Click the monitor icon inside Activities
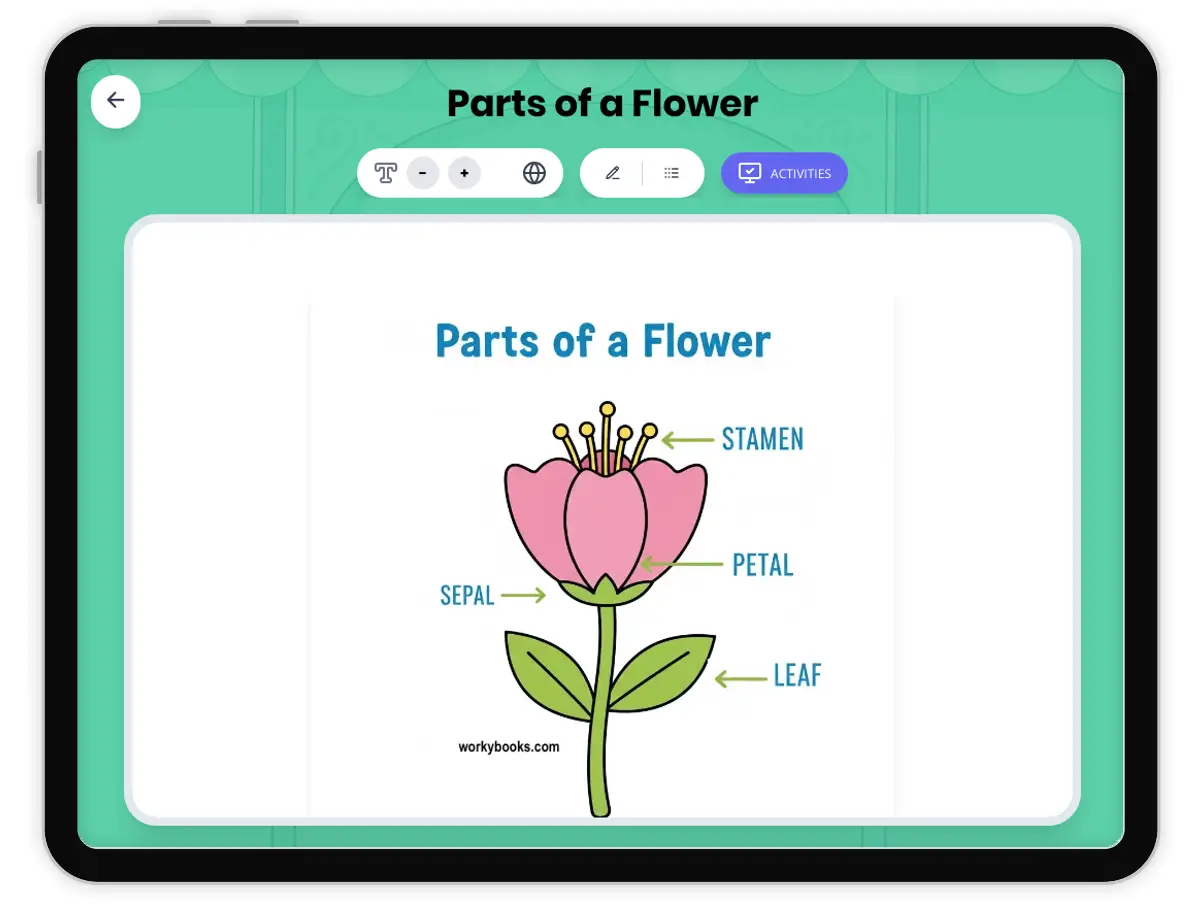Screen dimensions: 1200x906 749,173
